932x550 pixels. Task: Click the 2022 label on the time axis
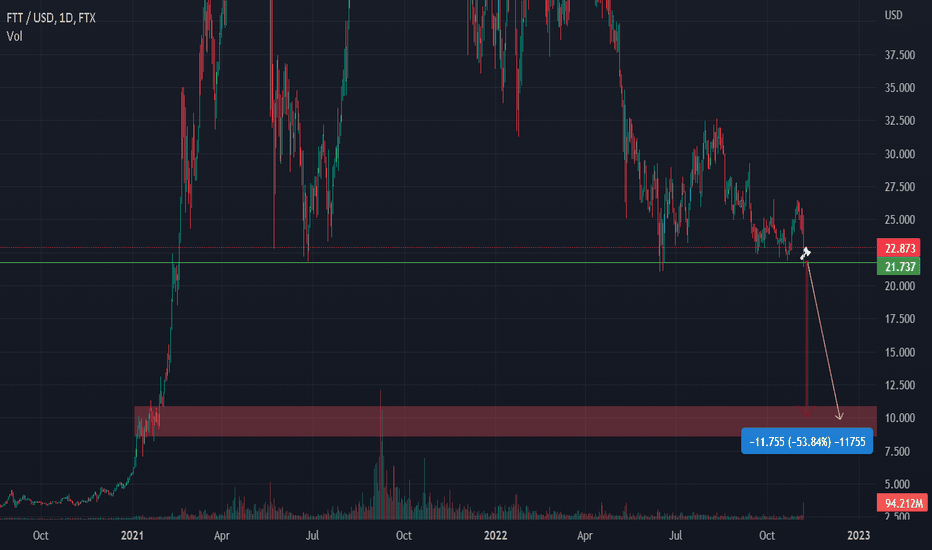(x=495, y=536)
